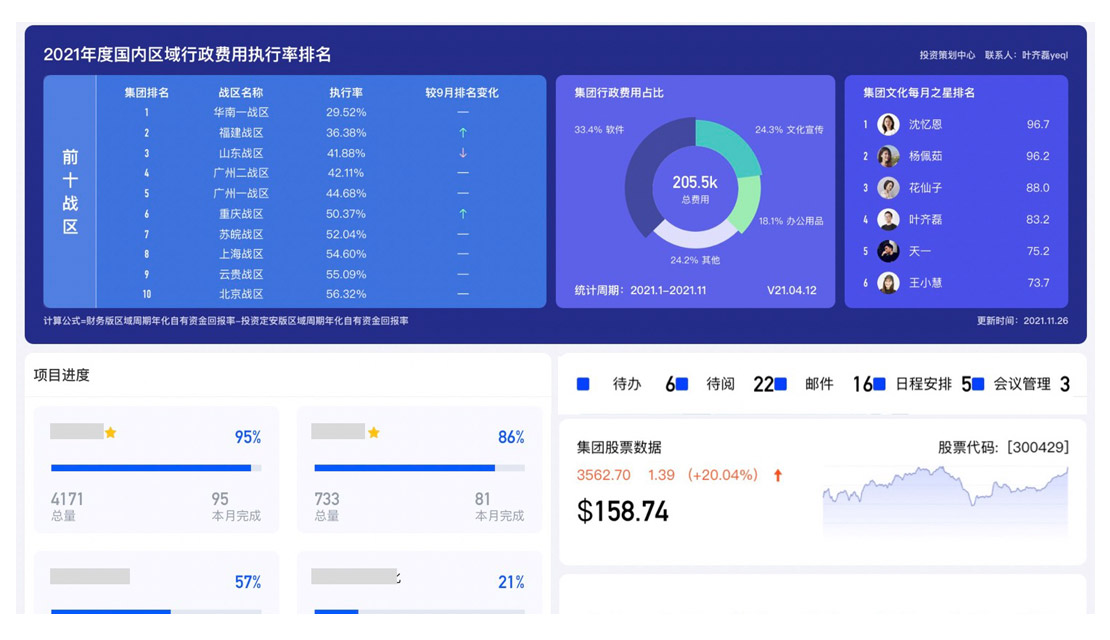Click the star on the 95% project card
Viewport: 1110px width, 640px height.
tap(111, 433)
